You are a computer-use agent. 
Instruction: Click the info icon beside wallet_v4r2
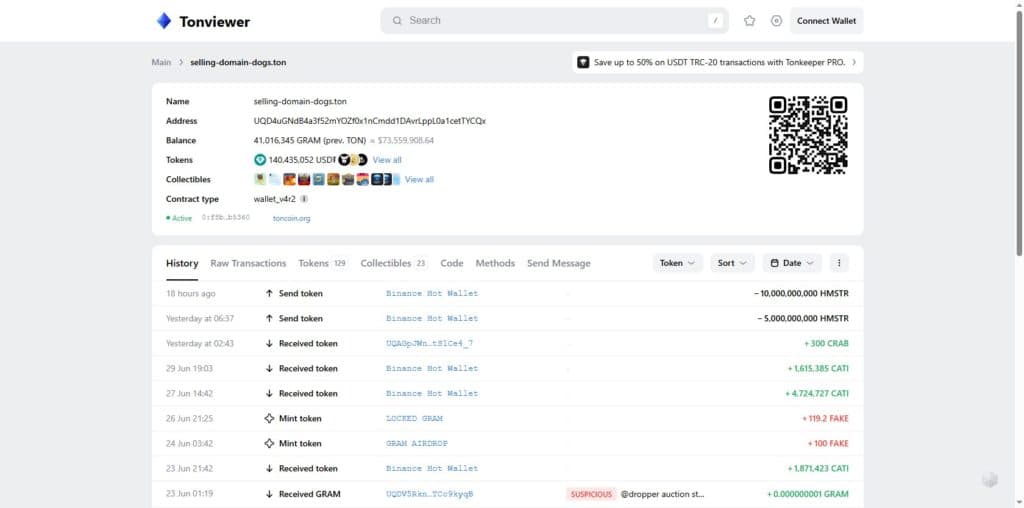tap(304, 199)
